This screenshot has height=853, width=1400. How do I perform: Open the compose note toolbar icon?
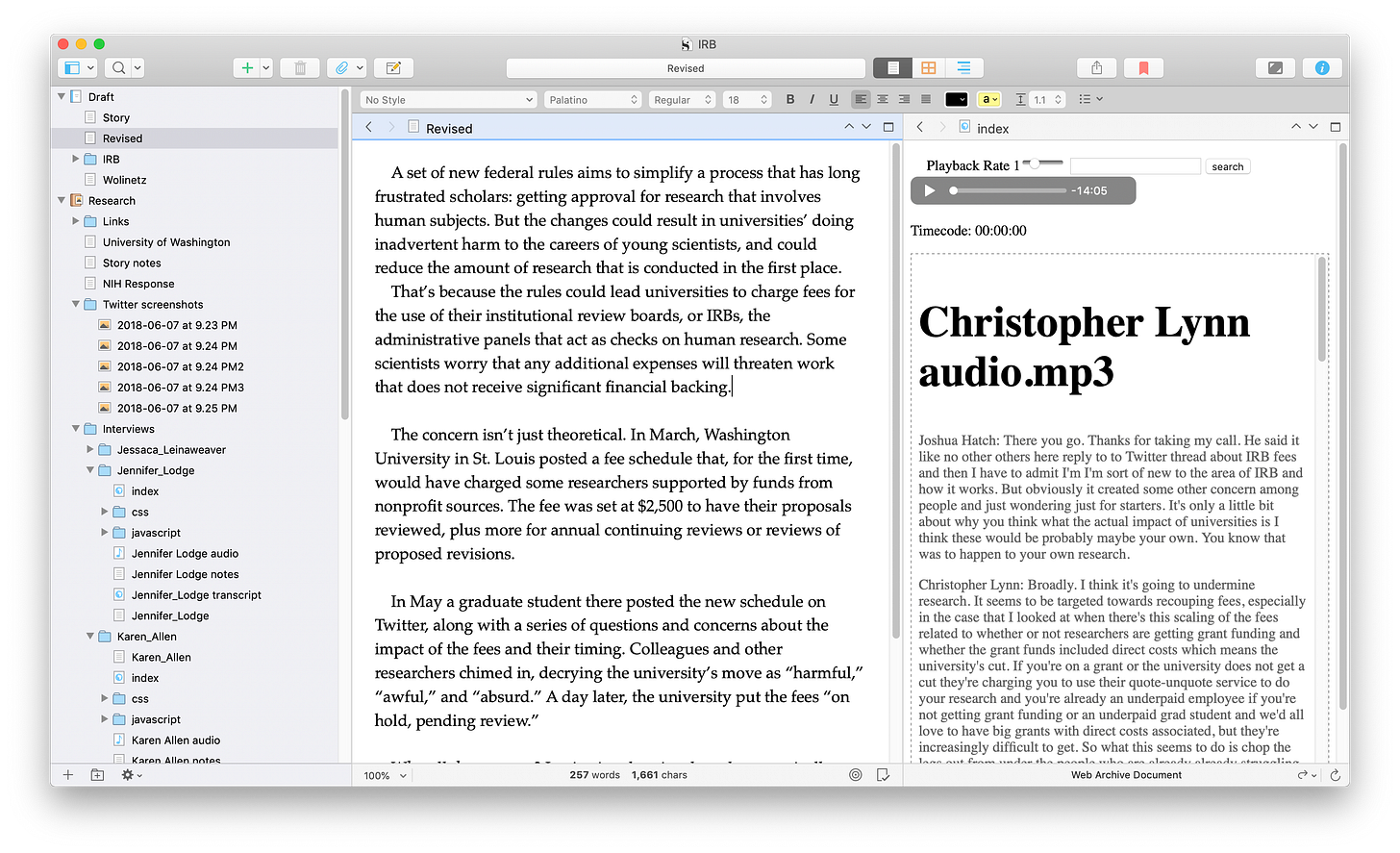(393, 68)
